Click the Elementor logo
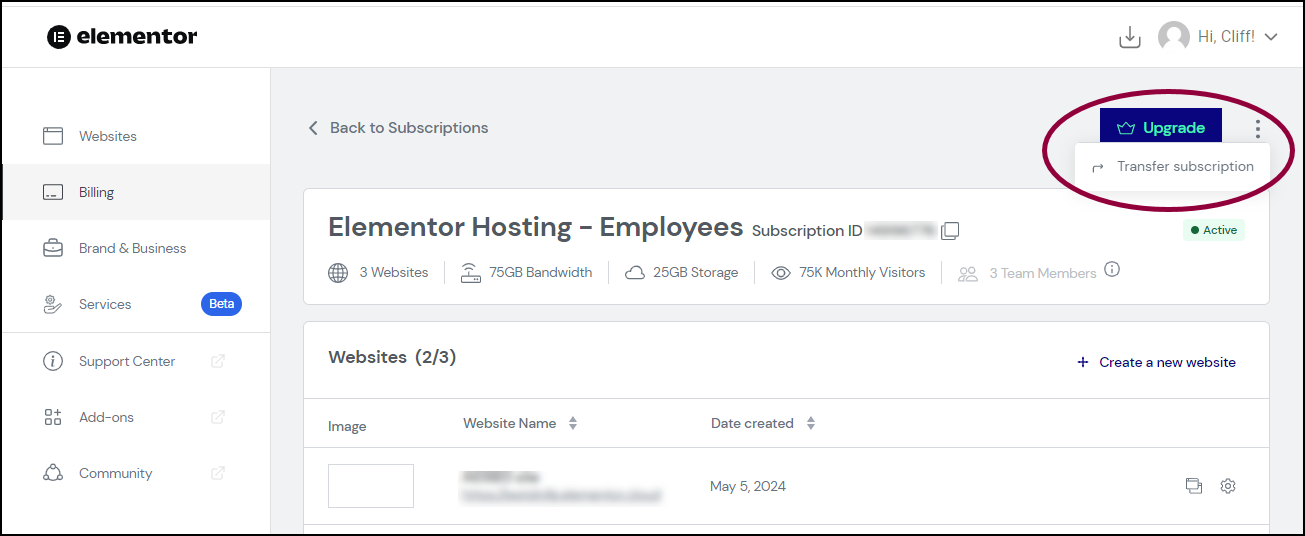This screenshot has height=536, width=1305. point(122,37)
